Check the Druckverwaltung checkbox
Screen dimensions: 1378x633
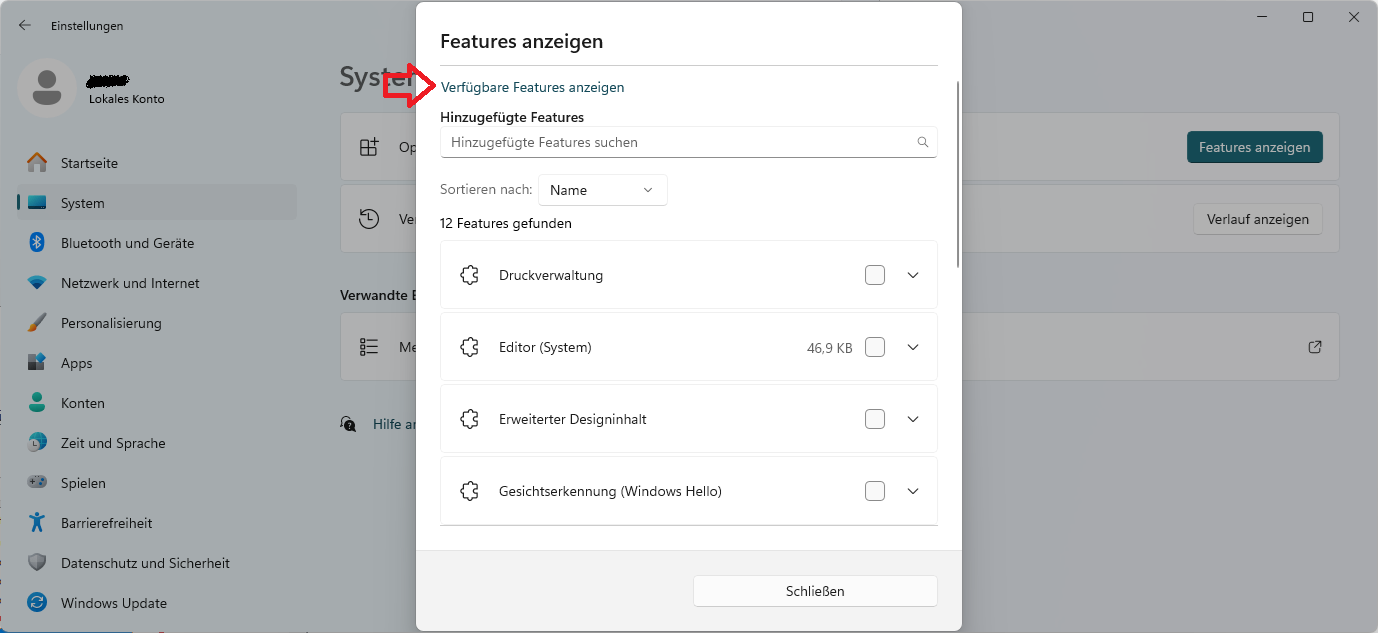click(x=875, y=274)
